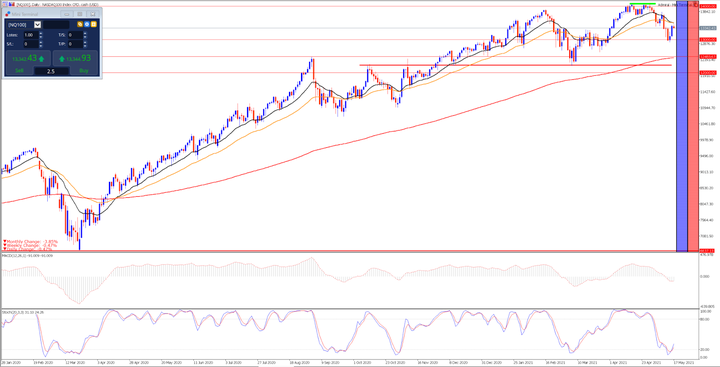This screenshot has width=720, height=367.
Task: Focus the Lots input field
Action: (x=31, y=35)
